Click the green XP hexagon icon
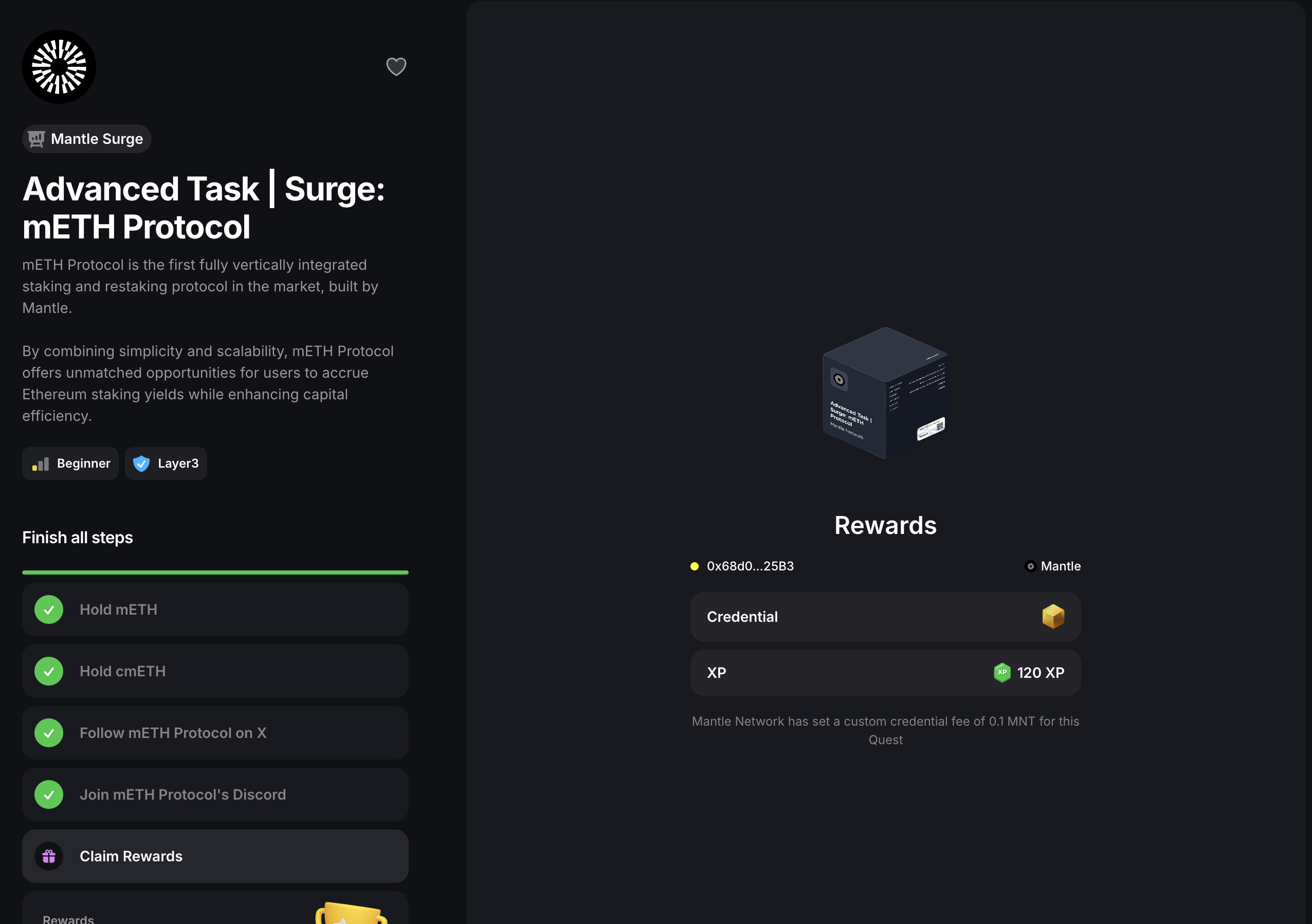The width and height of the screenshot is (1312, 924). coord(1001,673)
